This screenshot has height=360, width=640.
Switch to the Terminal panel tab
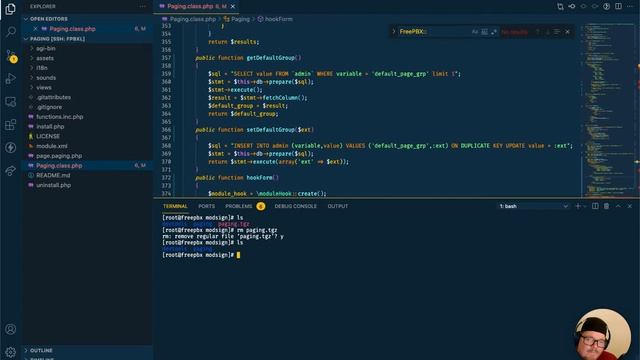(x=175, y=207)
